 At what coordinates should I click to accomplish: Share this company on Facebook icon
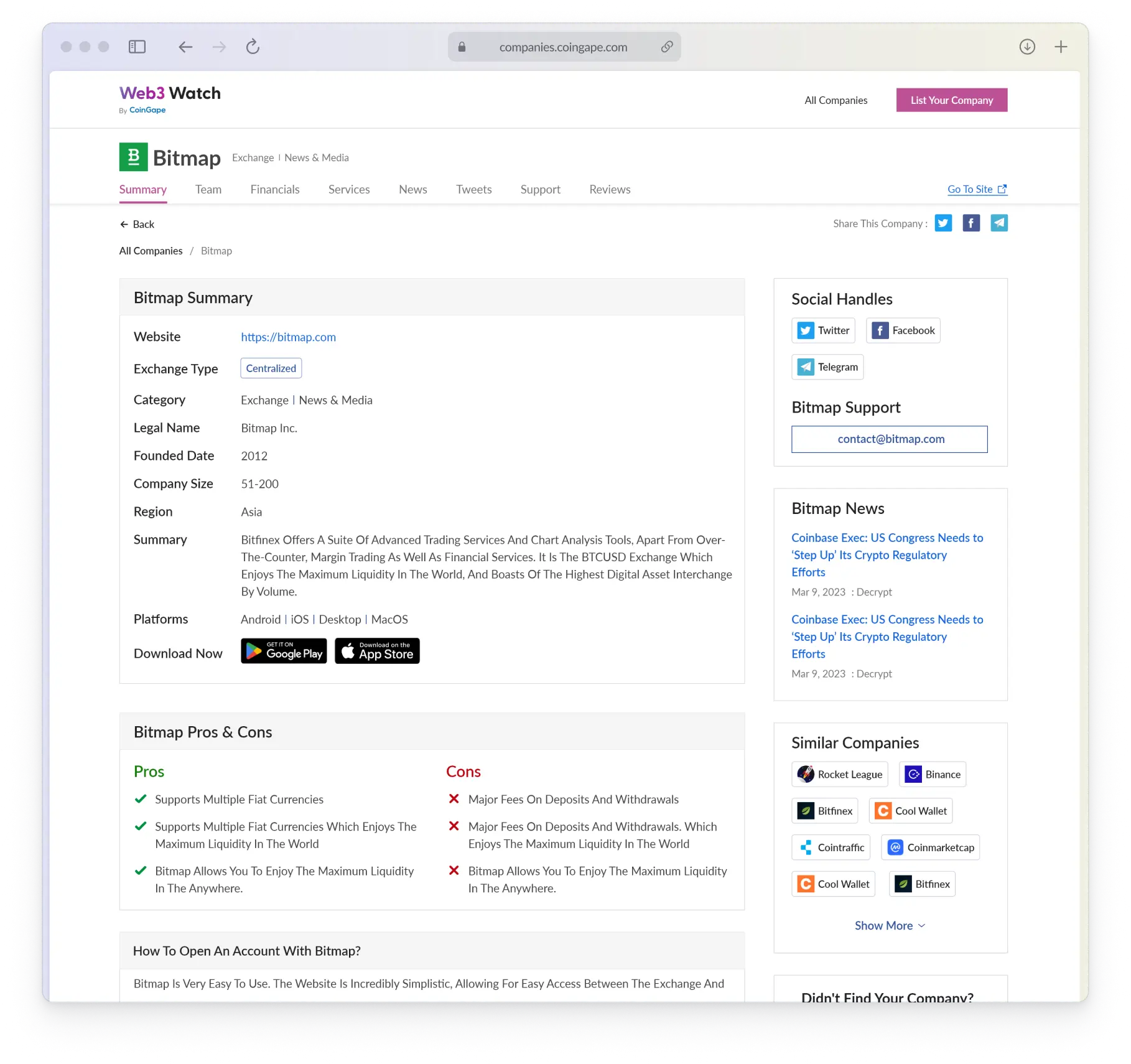[971, 223]
